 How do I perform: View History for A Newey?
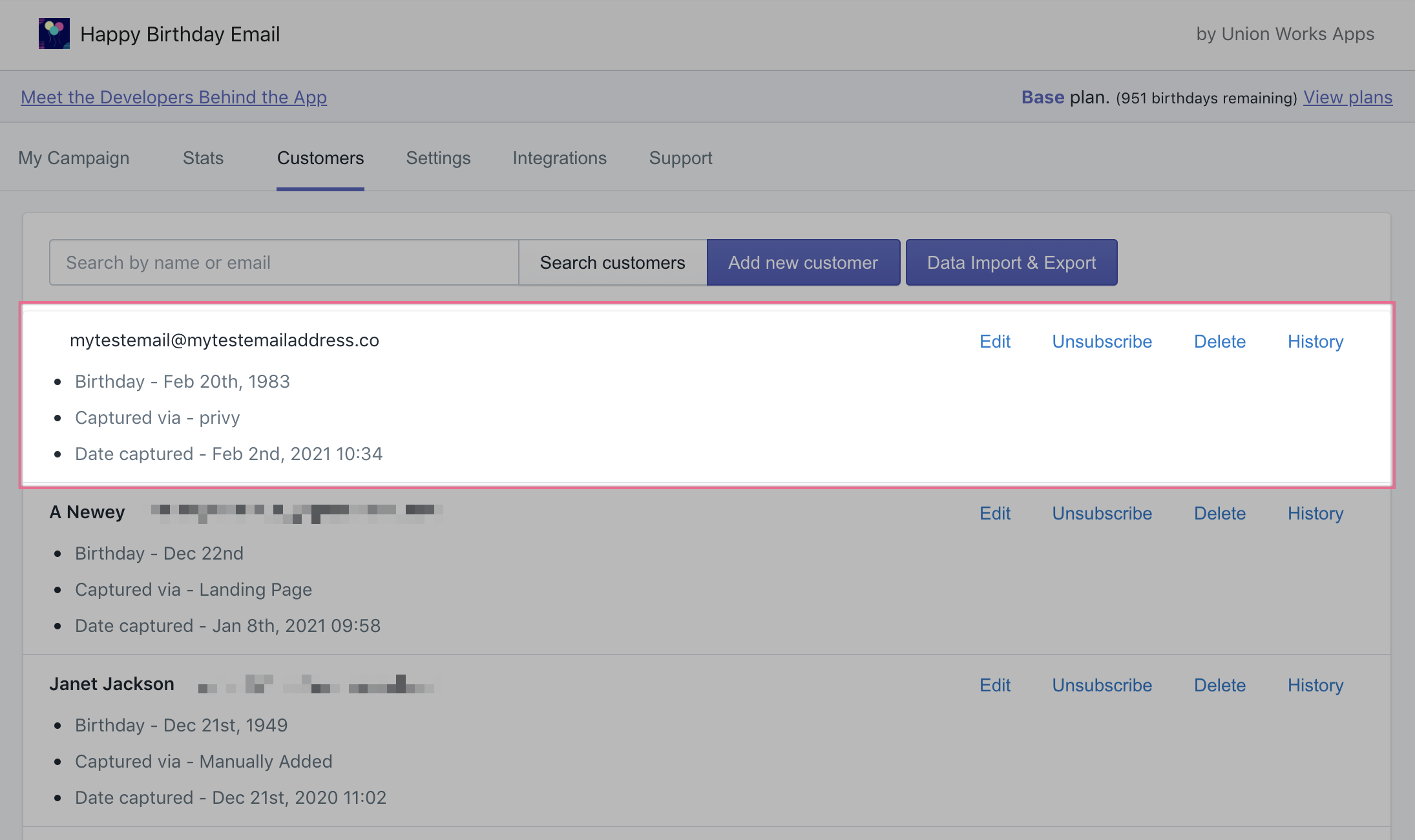1315,513
